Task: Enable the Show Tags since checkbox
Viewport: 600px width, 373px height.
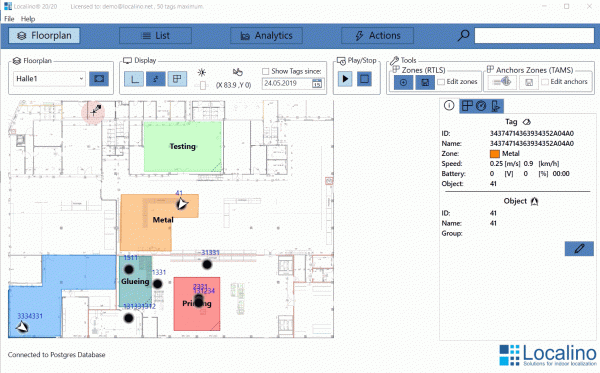Action: (266, 72)
